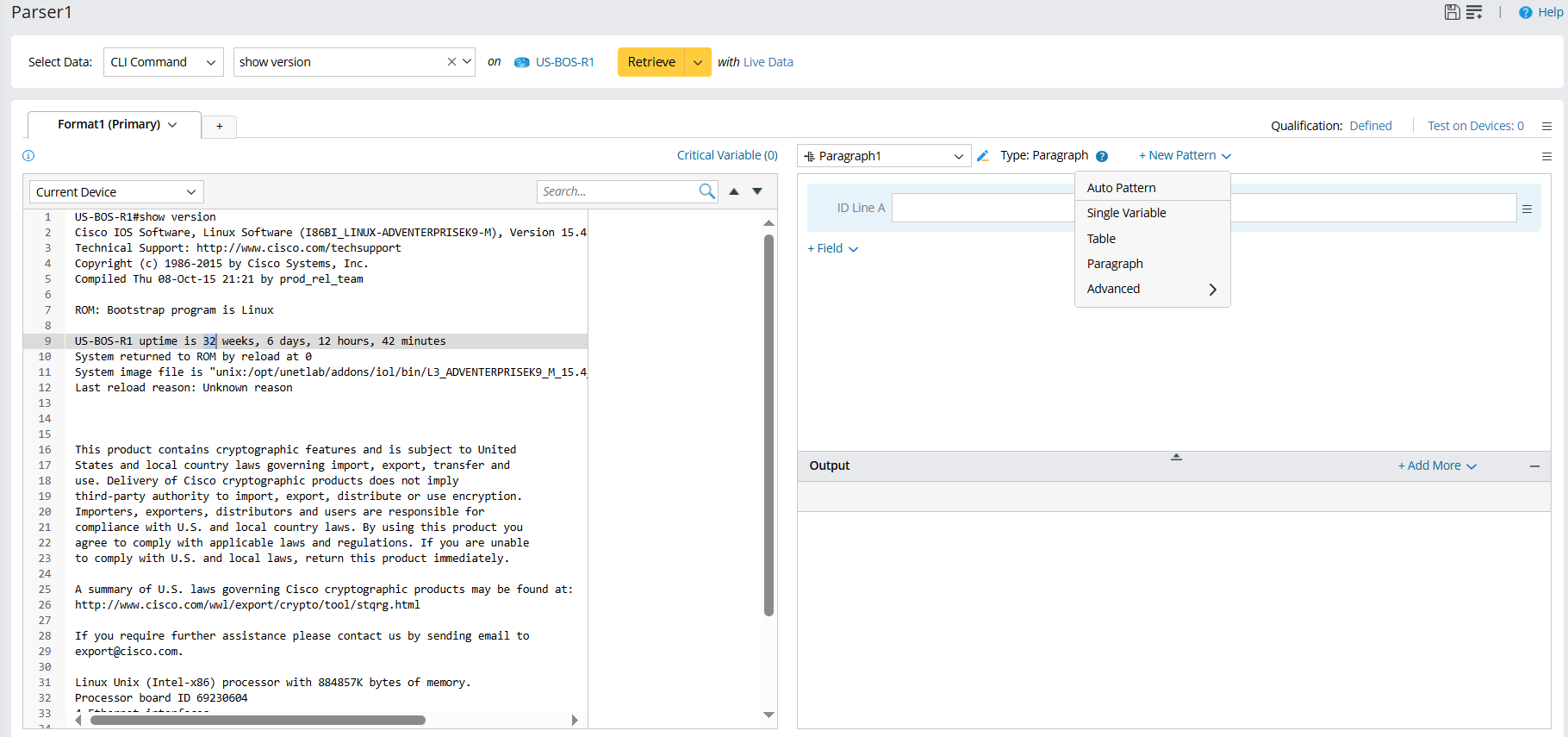This screenshot has height=737, width=1568.
Task: Select Single Variable from pattern menu
Action: pos(1126,213)
